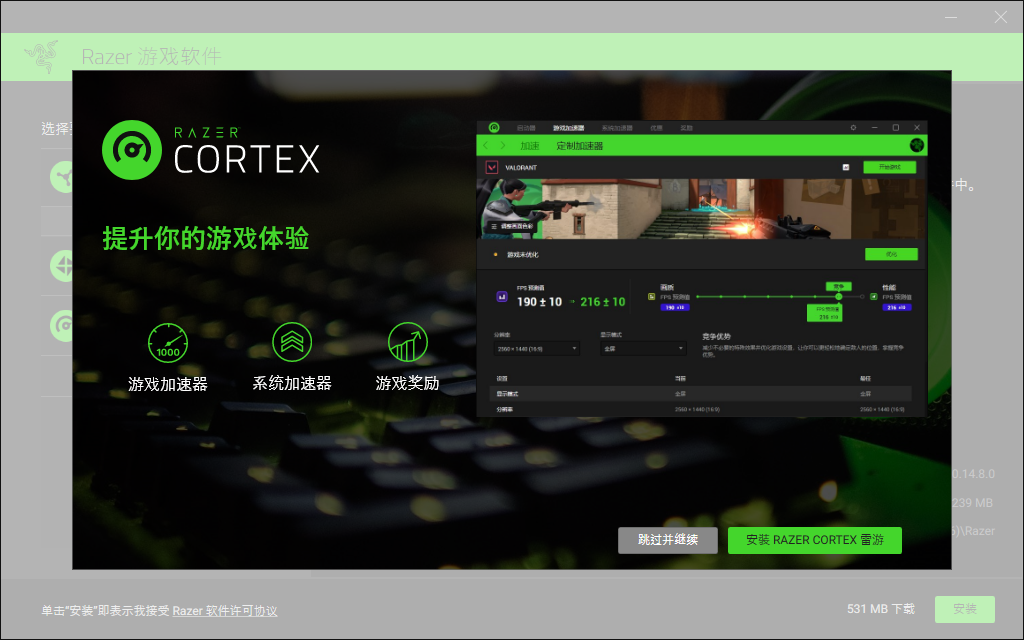1024x640 pixels.
Task: Click the round Razer avatar in the preview
Action: pyautogui.click(x=916, y=145)
